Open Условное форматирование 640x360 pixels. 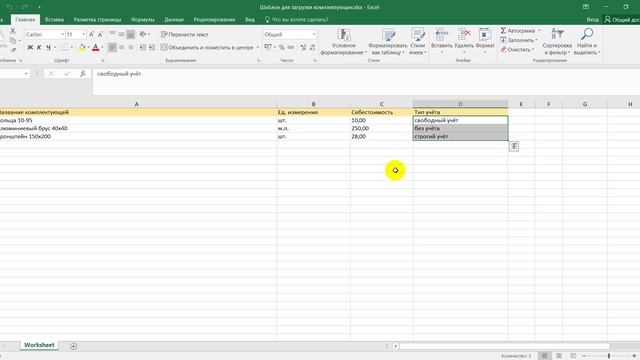click(x=343, y=42)
